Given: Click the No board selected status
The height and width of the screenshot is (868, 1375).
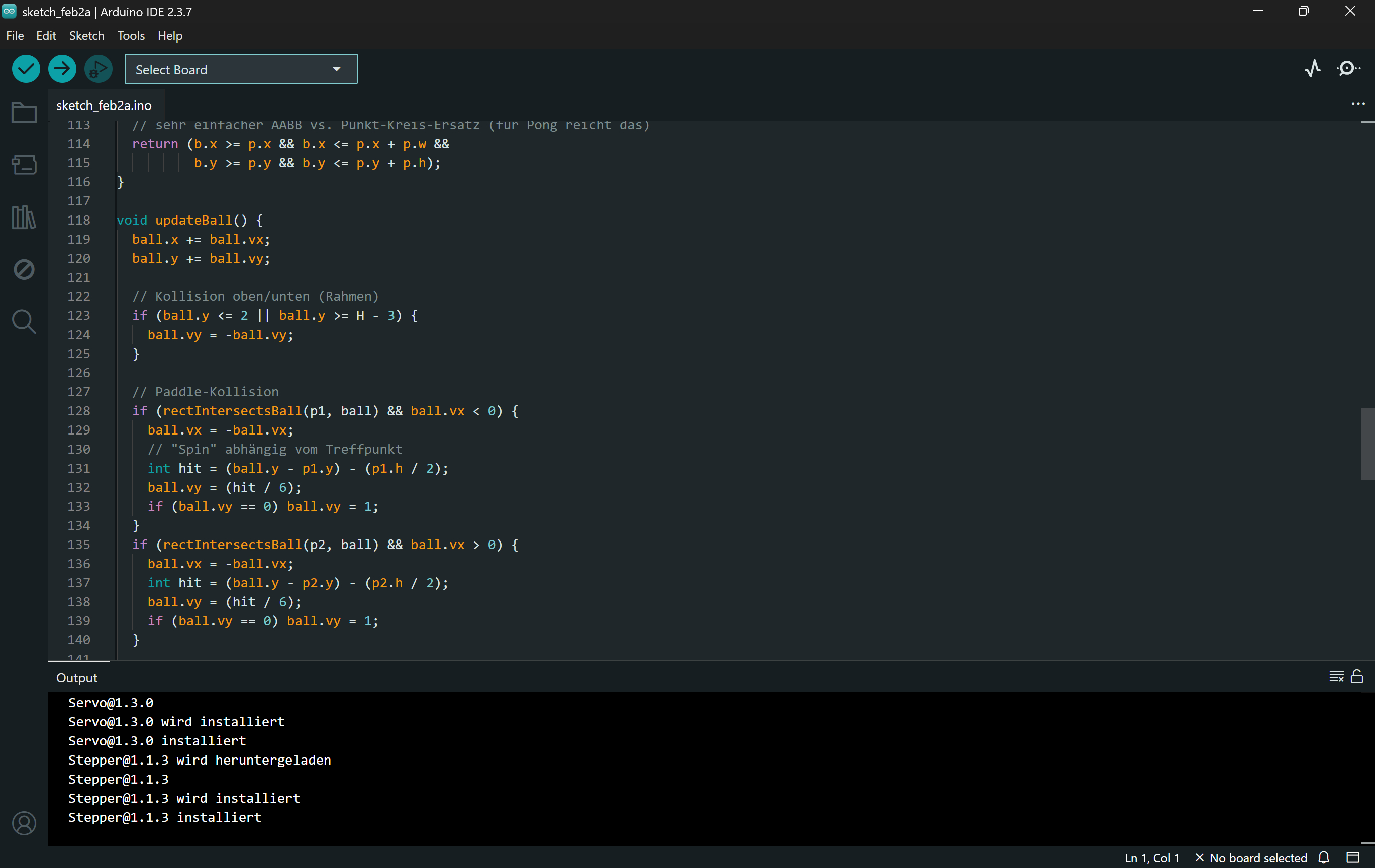Looking at the screenshot, I should [1258, 858].
